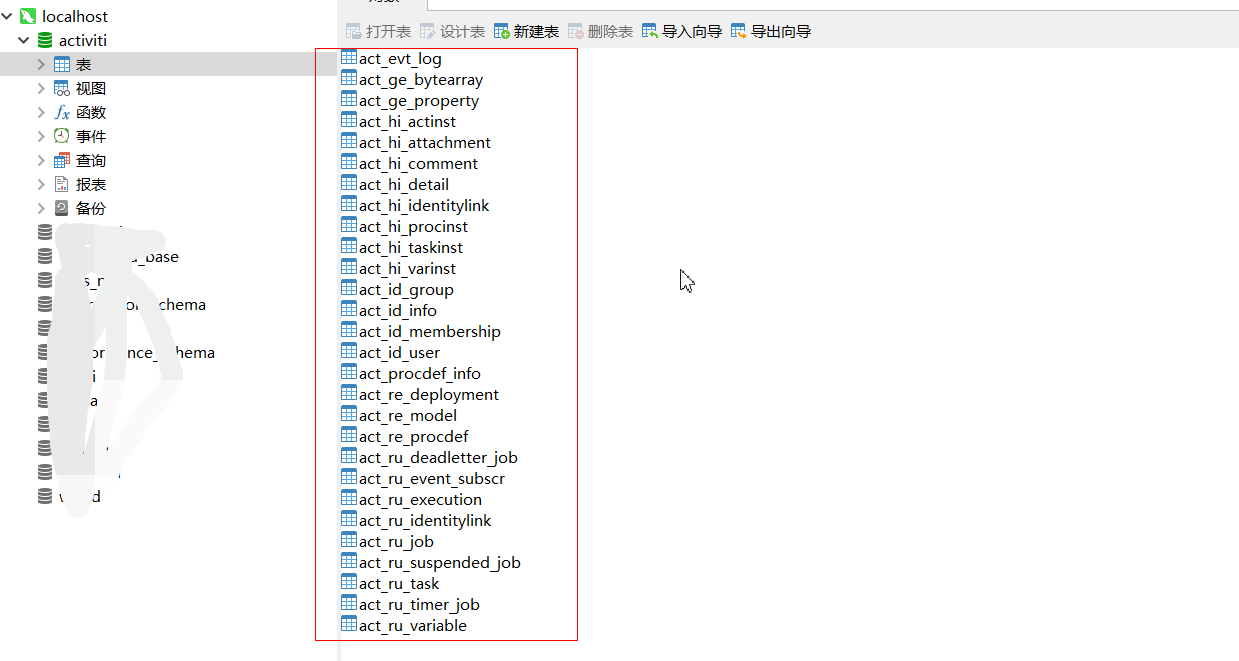Select the act_id_group table
Viewport: 1239px width, 661px height.
(x=406, y=289)
